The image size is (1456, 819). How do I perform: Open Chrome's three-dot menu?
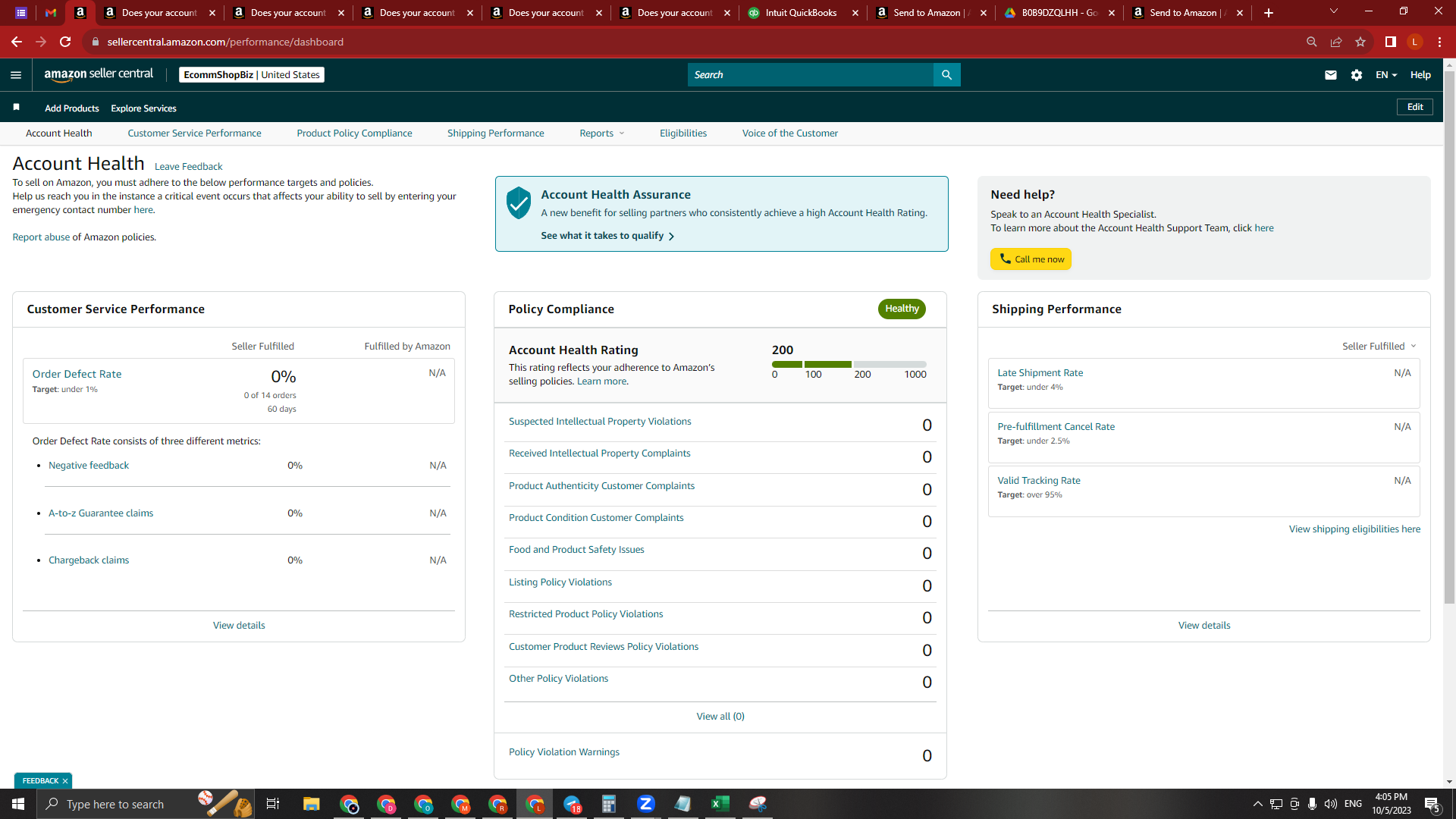[1439, 42]
